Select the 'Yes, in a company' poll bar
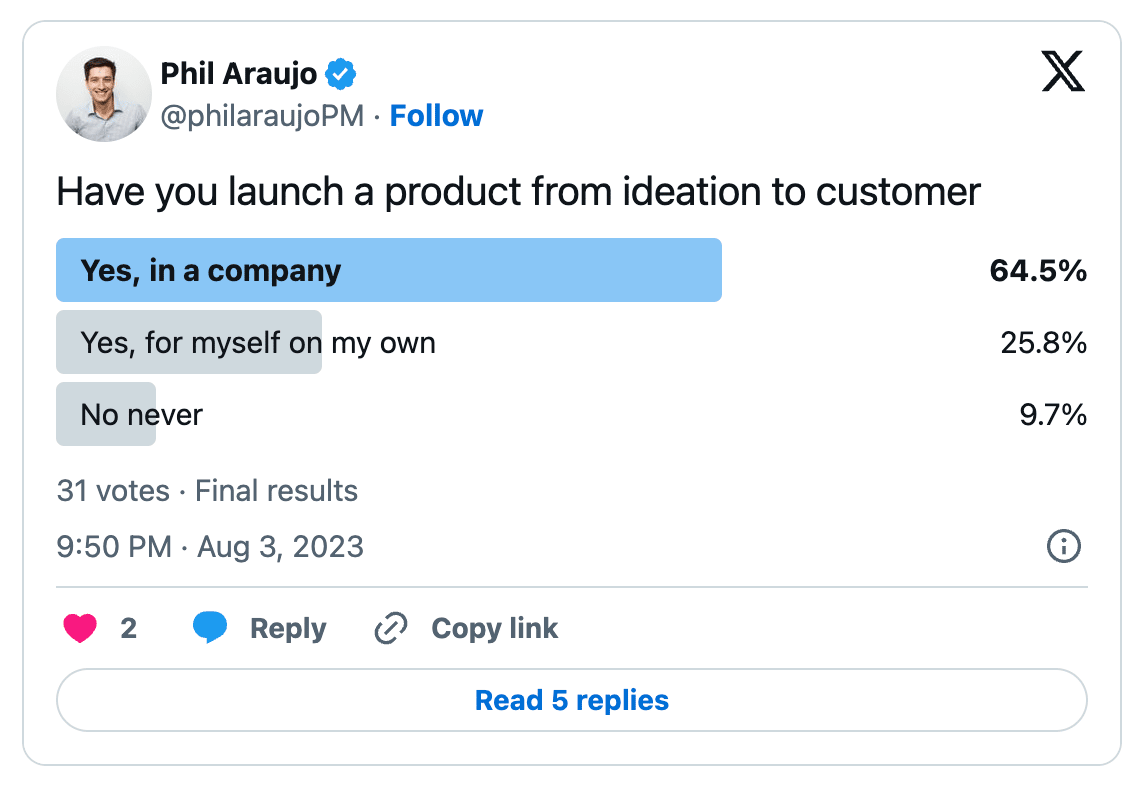Screen dimensions: 1140x788 point(389,270)
